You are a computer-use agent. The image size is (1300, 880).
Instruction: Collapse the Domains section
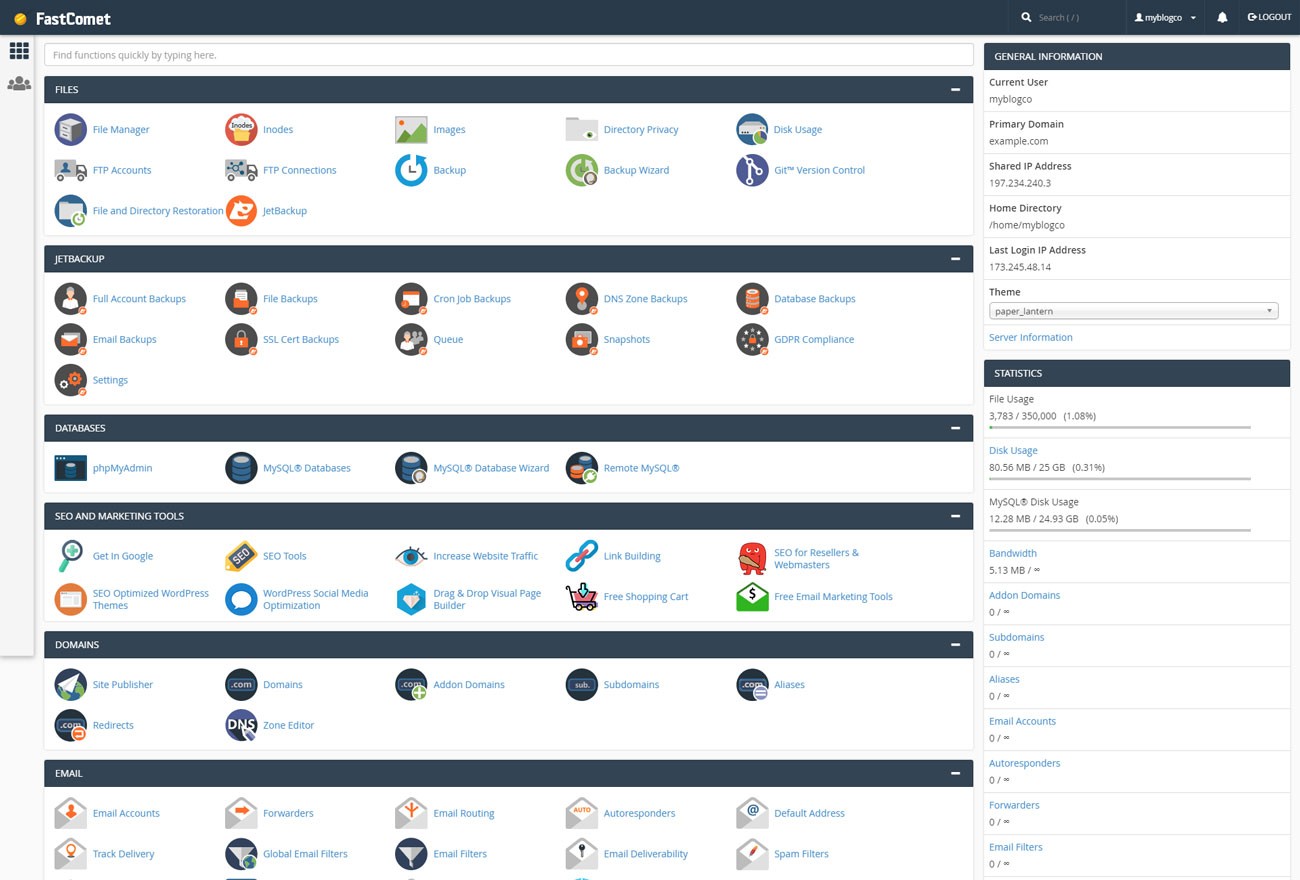point(955,645)
